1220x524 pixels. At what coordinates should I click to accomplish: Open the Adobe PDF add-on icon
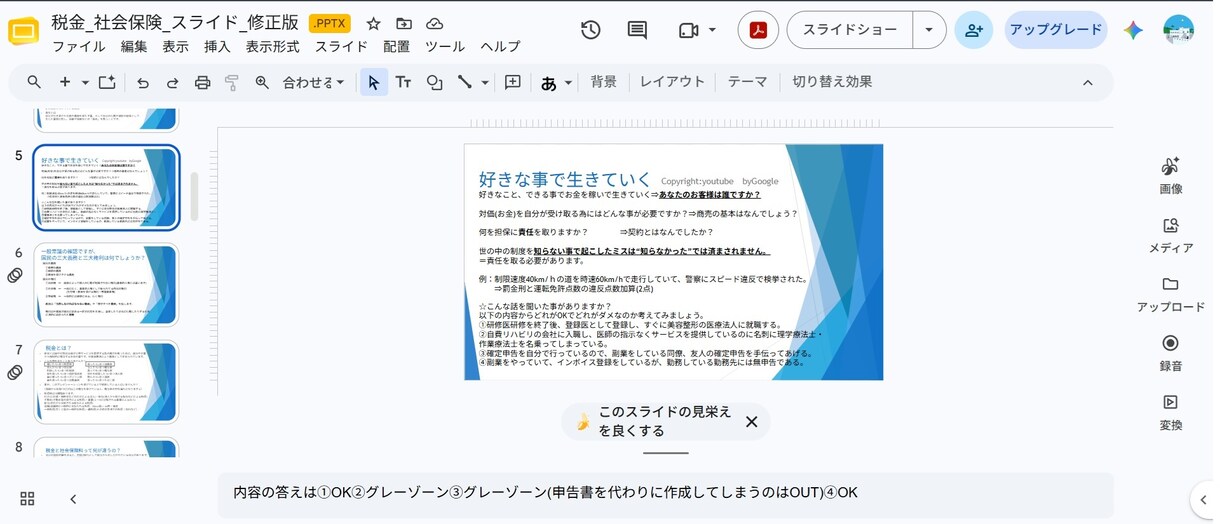[758, 30]
